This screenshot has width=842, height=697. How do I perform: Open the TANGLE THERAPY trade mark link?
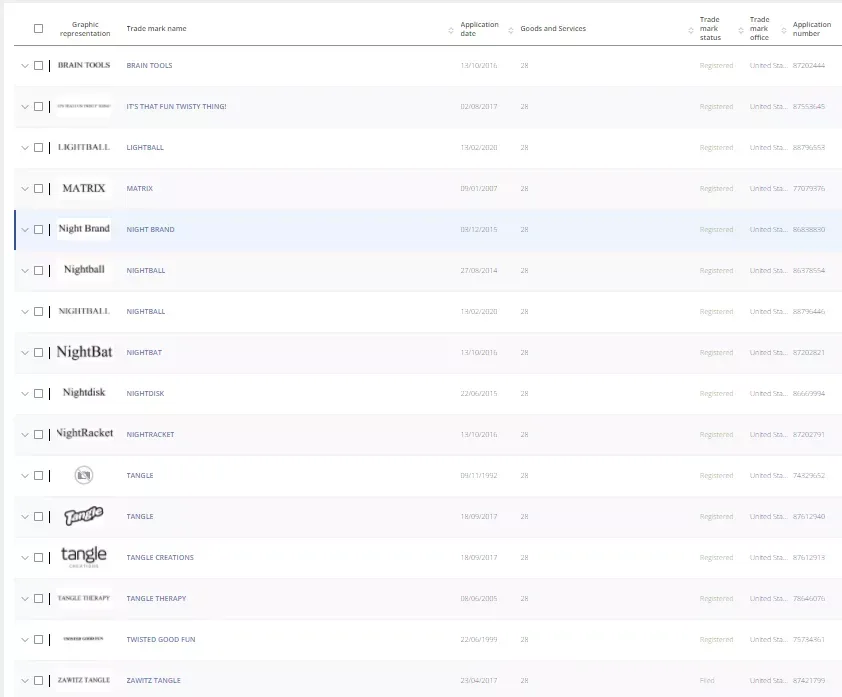pyautogui.click(x=156, y=599)
